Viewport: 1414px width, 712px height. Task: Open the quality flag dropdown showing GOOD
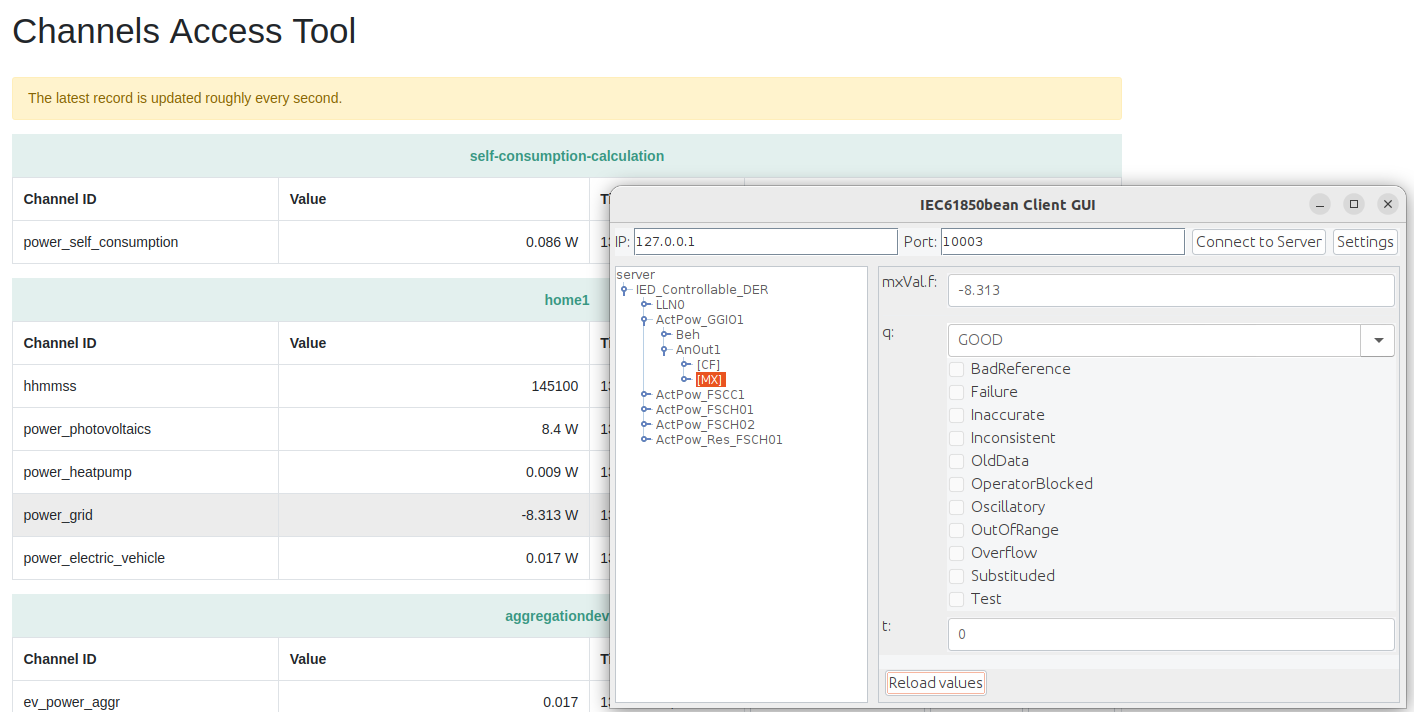pos(1378,340)
